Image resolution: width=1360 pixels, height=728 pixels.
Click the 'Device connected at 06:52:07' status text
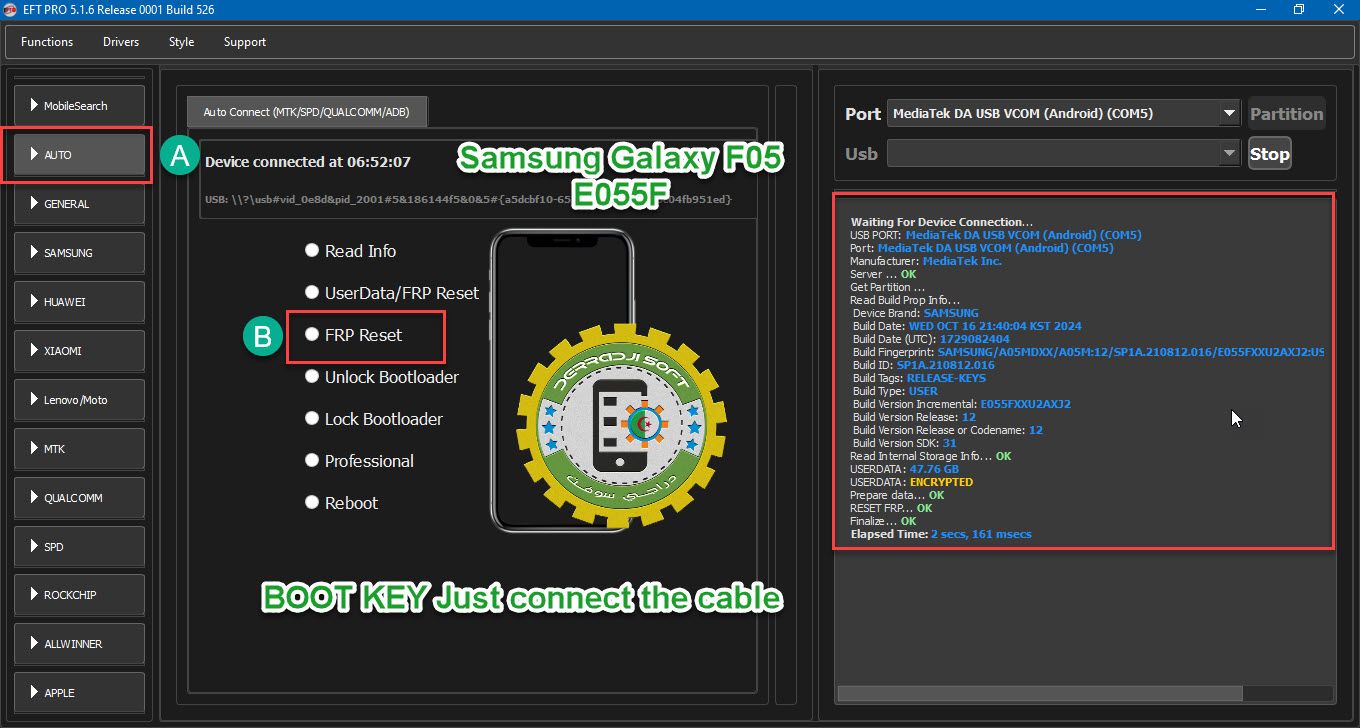tap(308, 162)
